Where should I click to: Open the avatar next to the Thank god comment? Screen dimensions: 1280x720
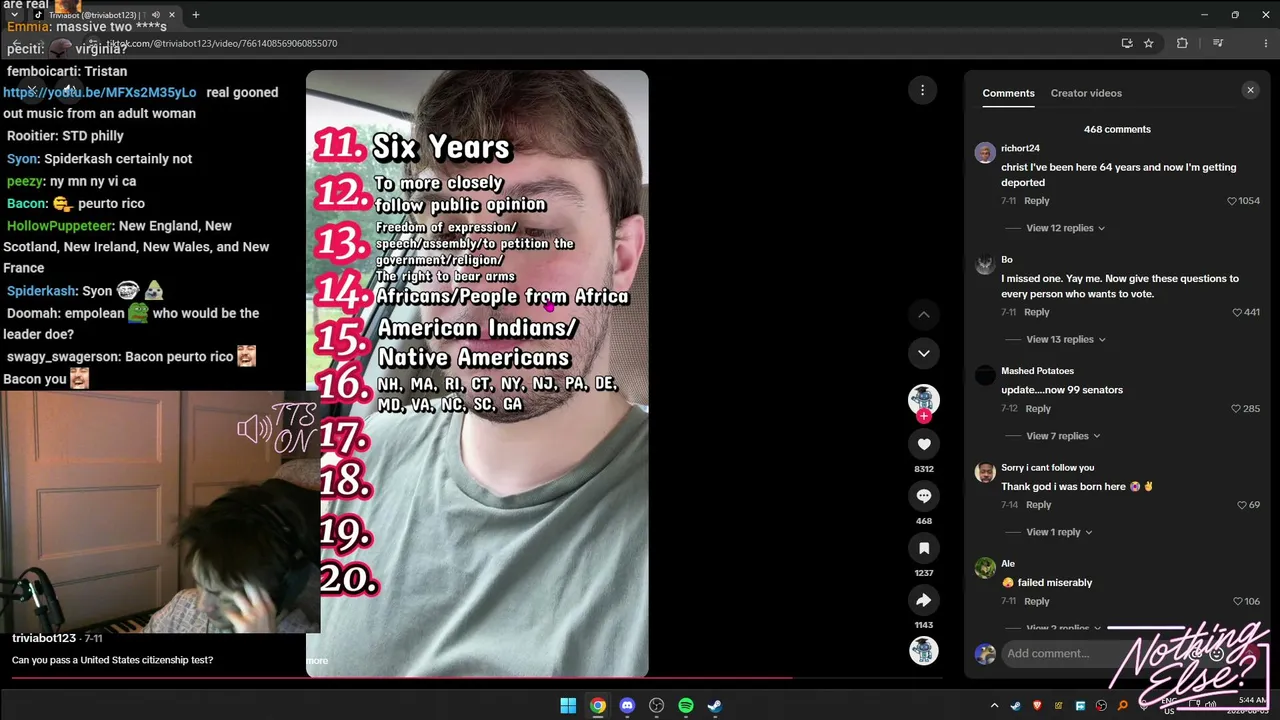pyautogui.click(x=985, y=472)
